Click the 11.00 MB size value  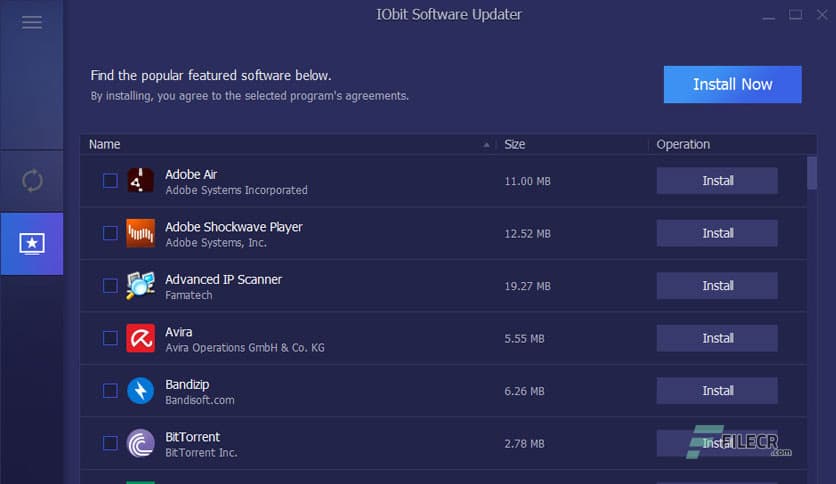coord(527,181)
